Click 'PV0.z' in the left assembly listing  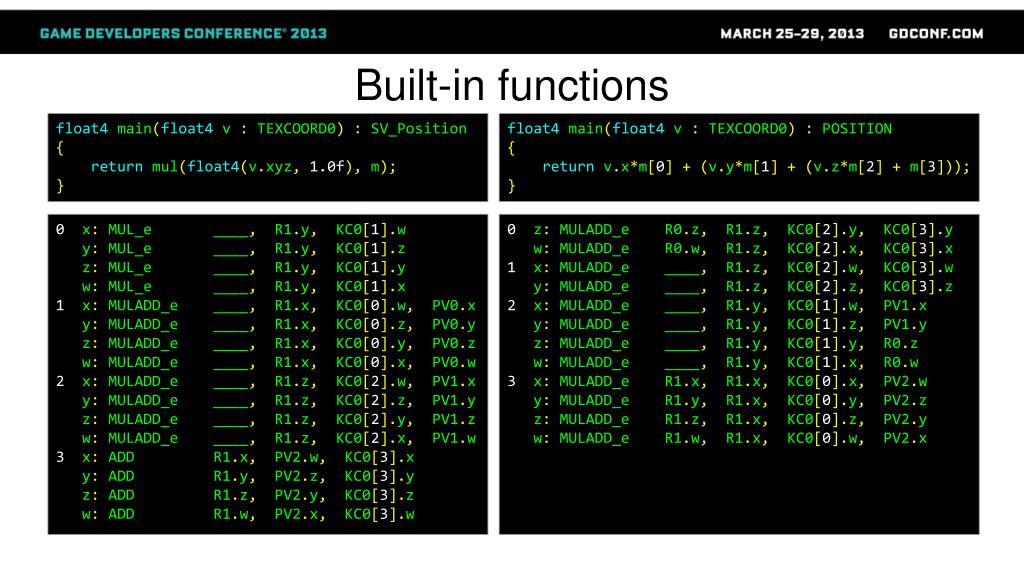(x=454, y=344)
